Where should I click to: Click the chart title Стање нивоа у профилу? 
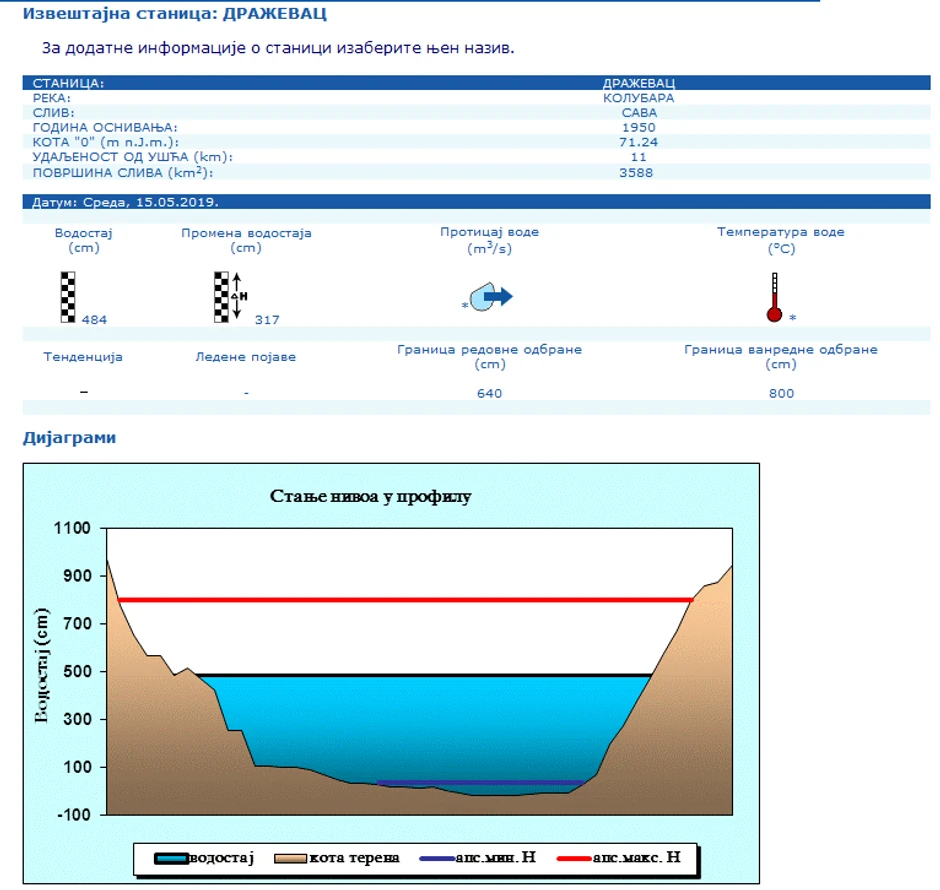pos(370,496)
